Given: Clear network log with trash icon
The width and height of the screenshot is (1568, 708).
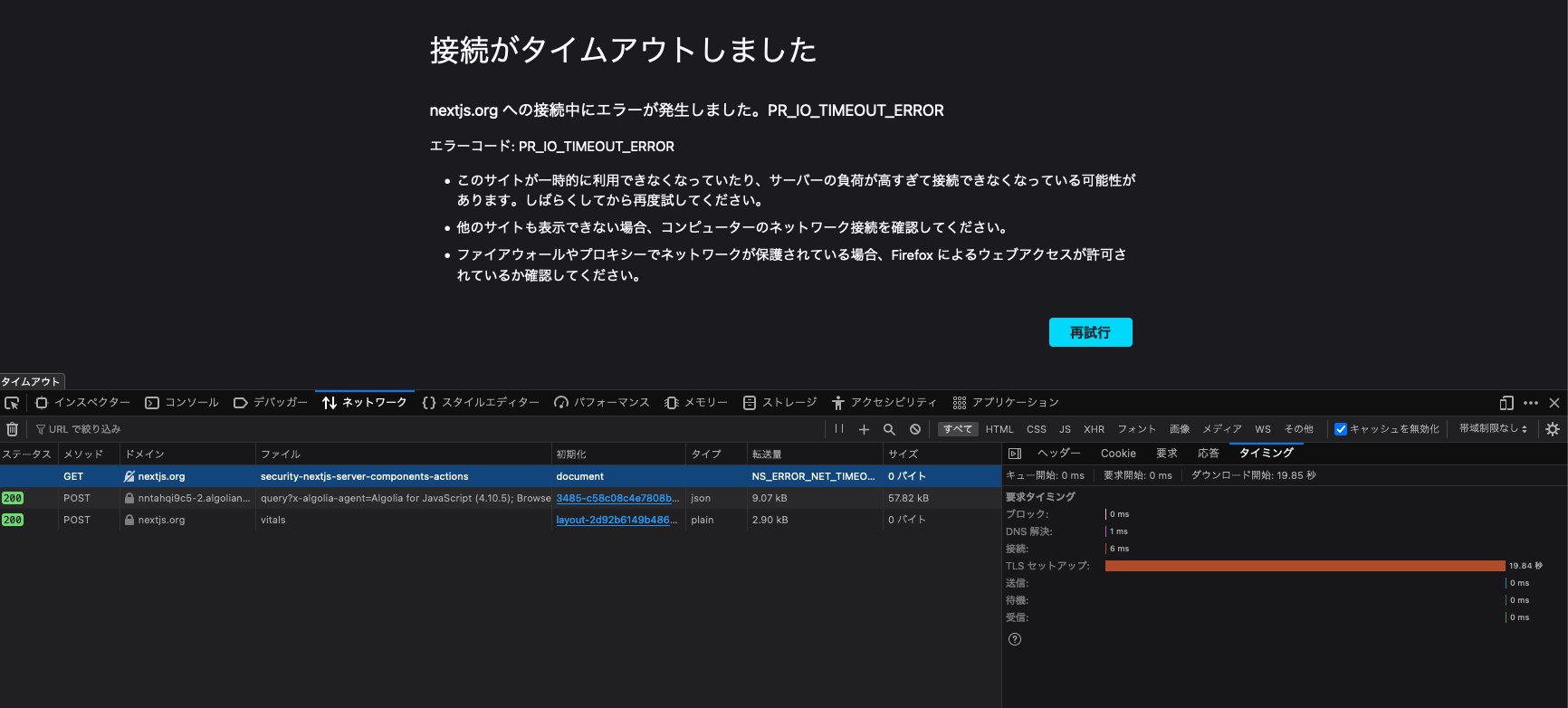Looking at the screenshot, I should tap(13, 429).
